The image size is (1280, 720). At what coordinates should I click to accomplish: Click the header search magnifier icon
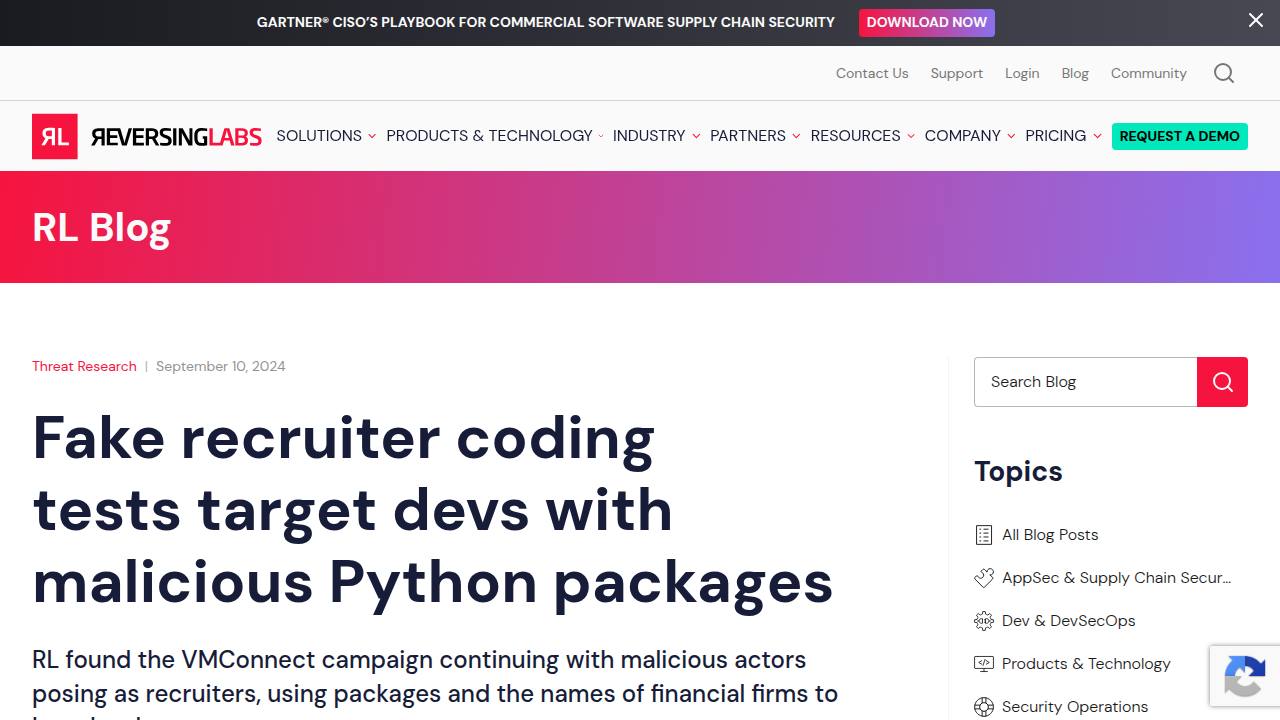(1224, 73)
